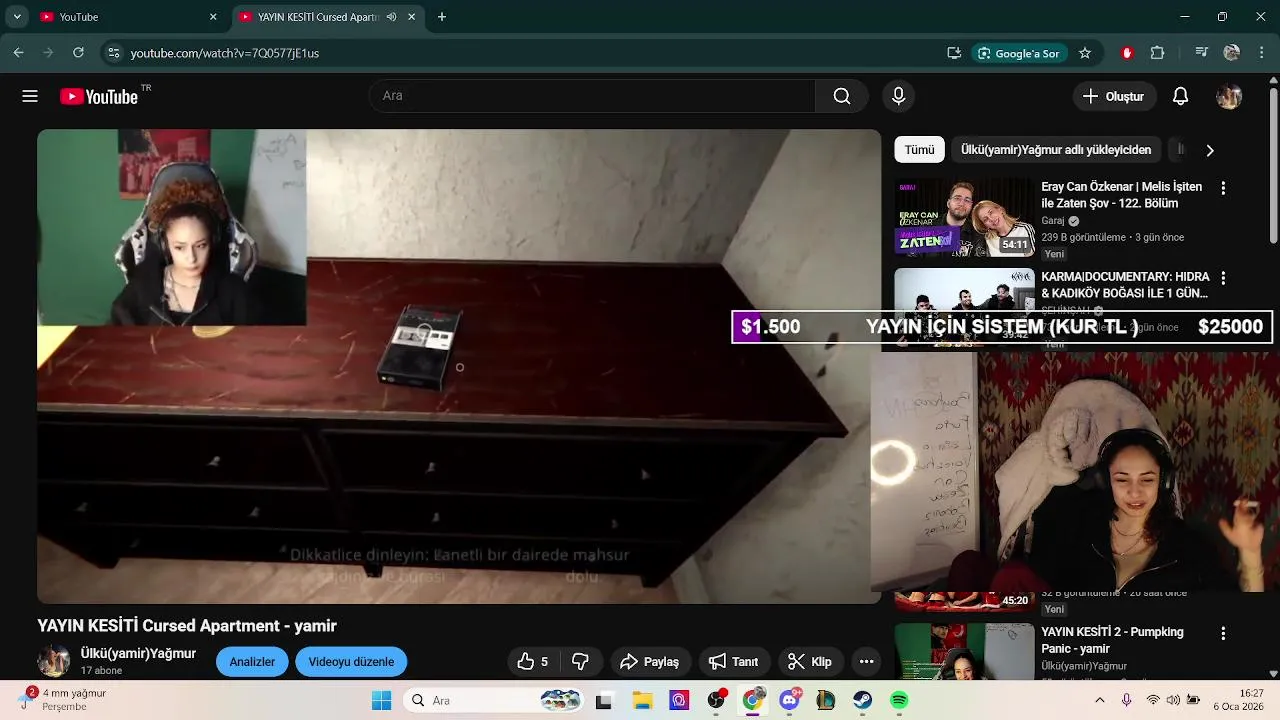The image size is (1280, 720).
Task: Open the Windows Start menu
Action: pyautogui.click(x=381, y=700)
